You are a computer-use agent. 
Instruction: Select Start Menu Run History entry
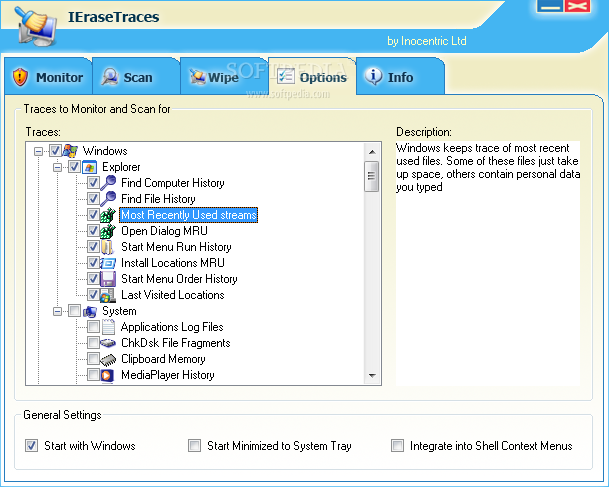point(176,247)
